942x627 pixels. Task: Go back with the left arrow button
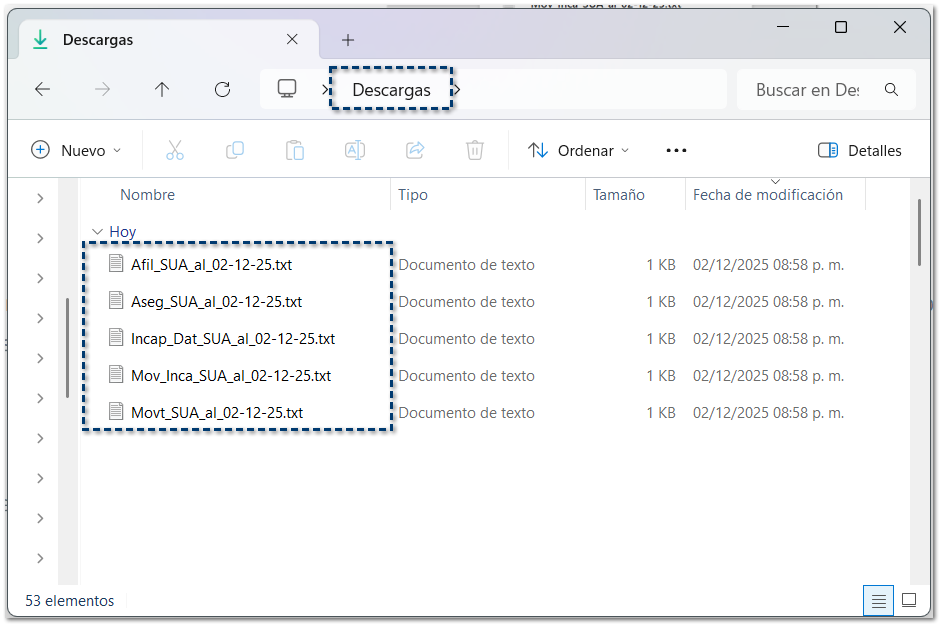(42, 89)
